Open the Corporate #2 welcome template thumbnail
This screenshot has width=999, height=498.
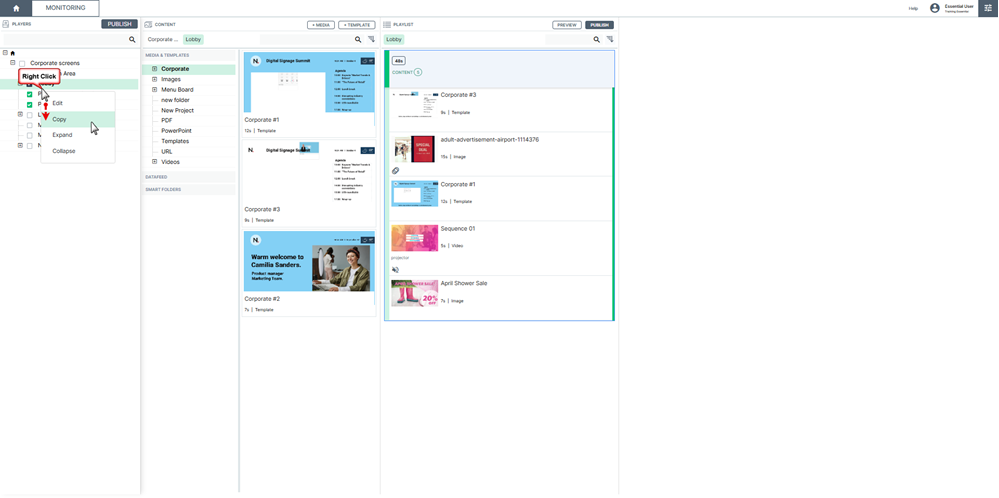[310, 262]
